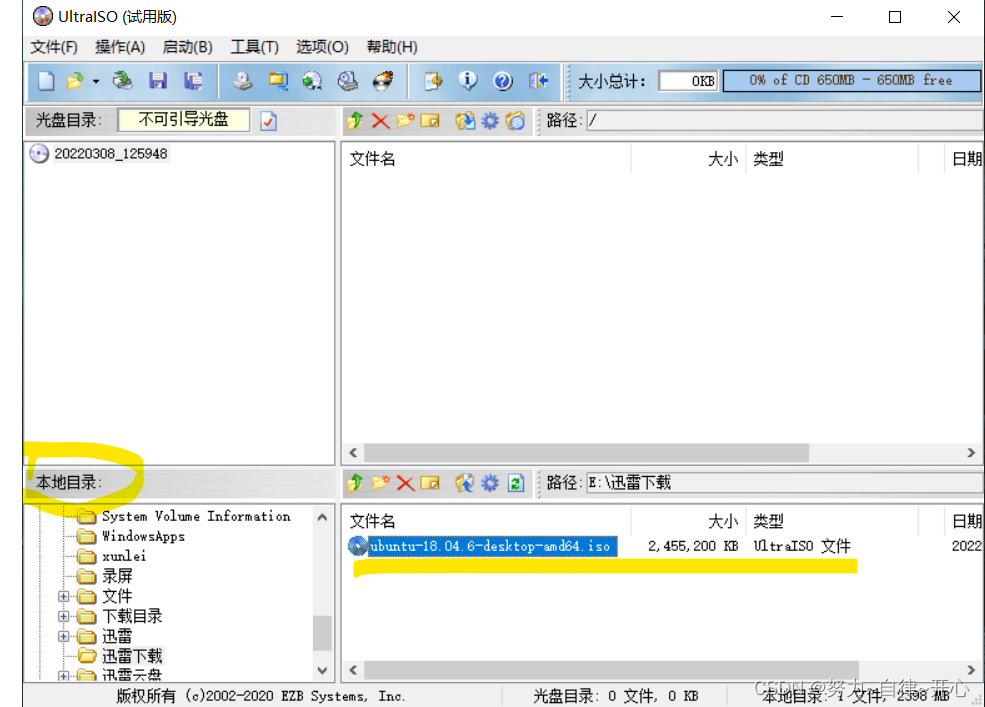Click the info bubble icon in toolbar

pos(467,81)
